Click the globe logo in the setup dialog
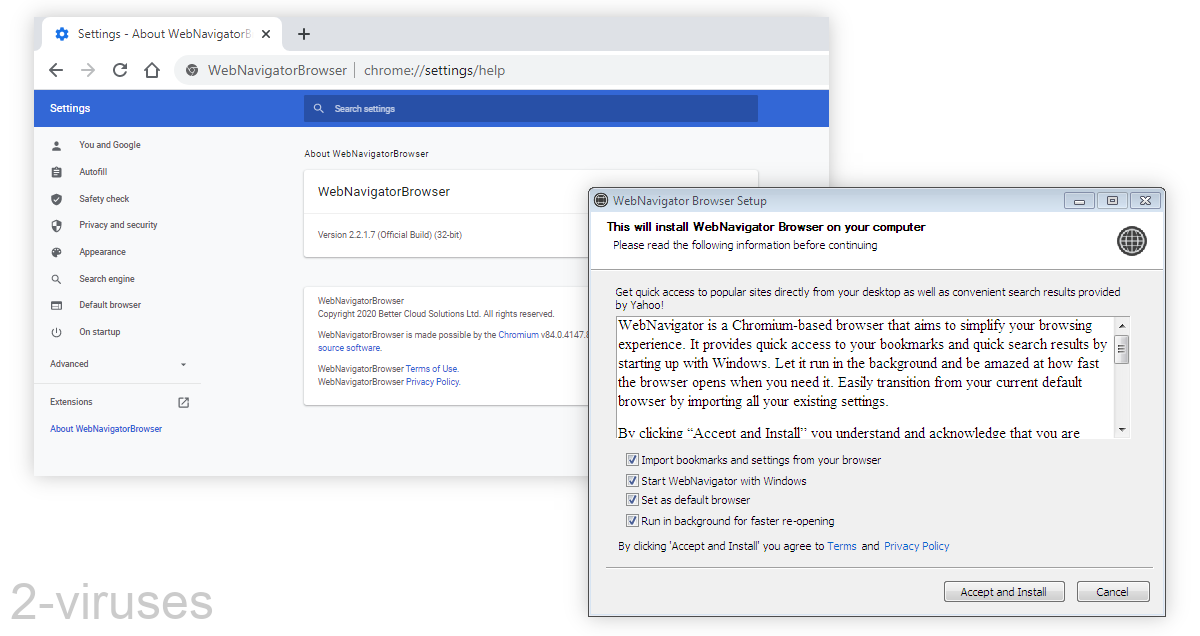The image size is (1200, 636). point(1132,241)
